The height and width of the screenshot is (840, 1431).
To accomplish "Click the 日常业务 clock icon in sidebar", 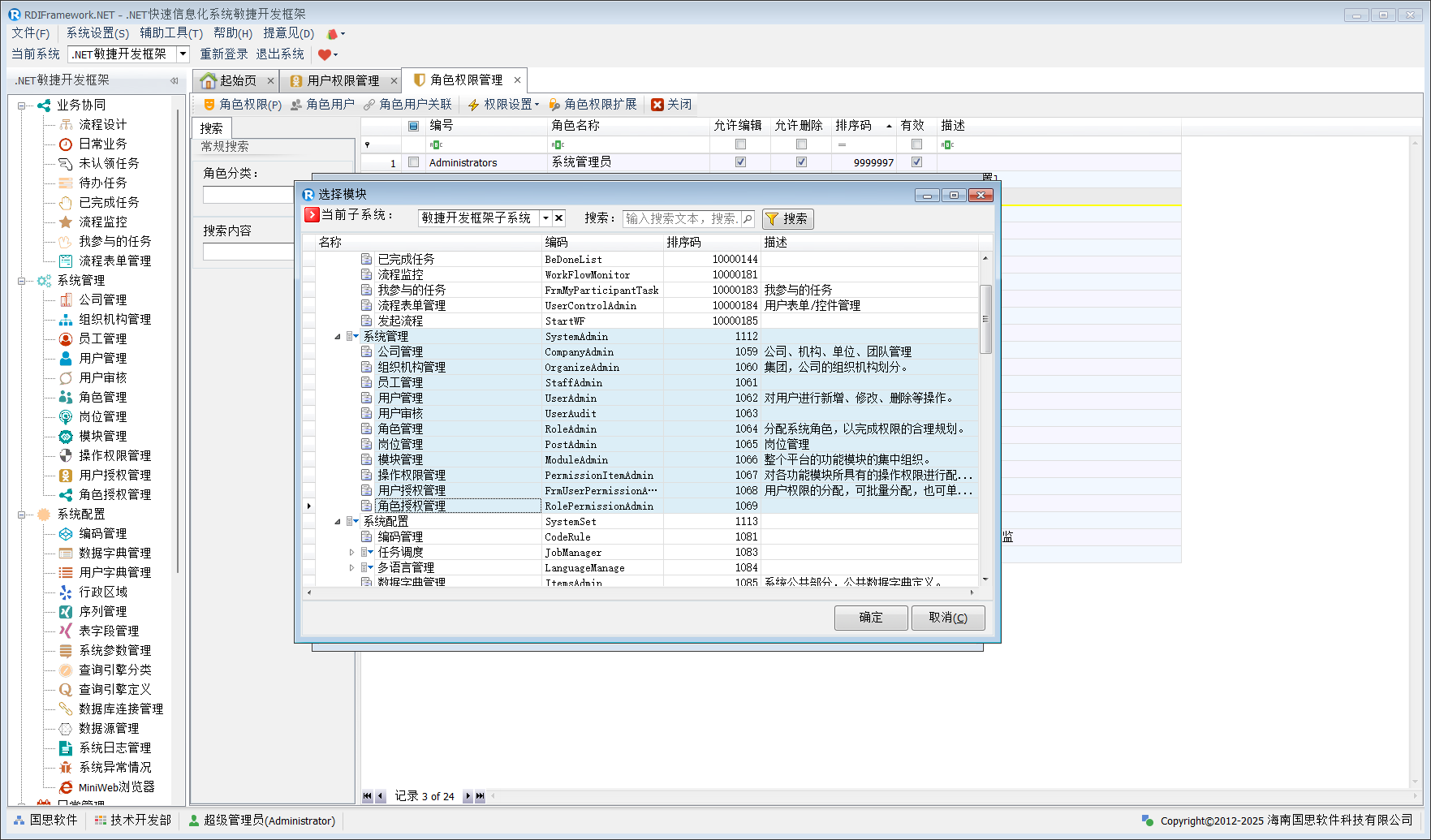I will (x=66, y=144).
